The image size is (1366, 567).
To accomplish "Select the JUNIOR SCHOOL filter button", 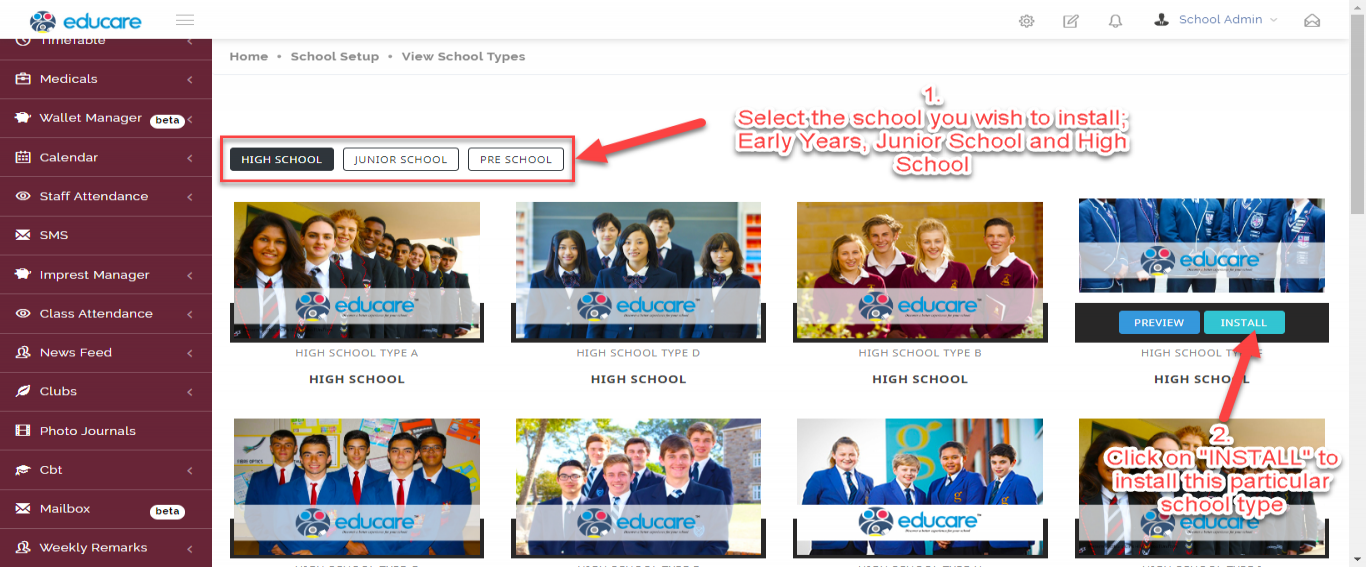I will [x=401, y=159].
